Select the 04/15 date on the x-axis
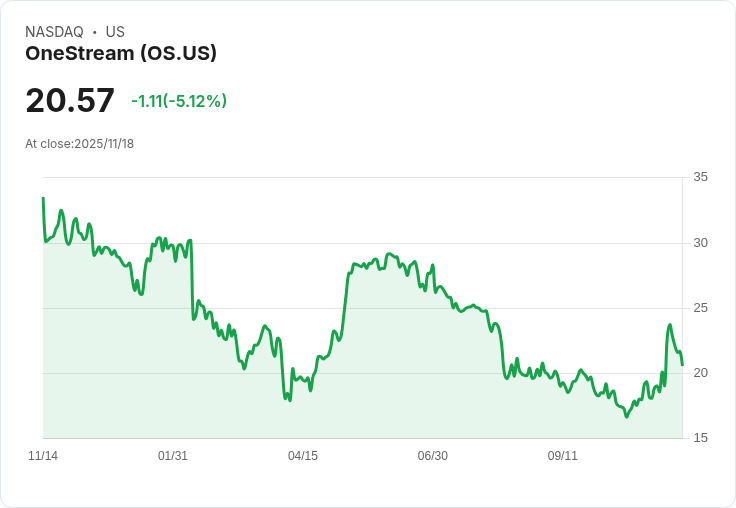Screen dimensions: 736x508 pos(303,456)
